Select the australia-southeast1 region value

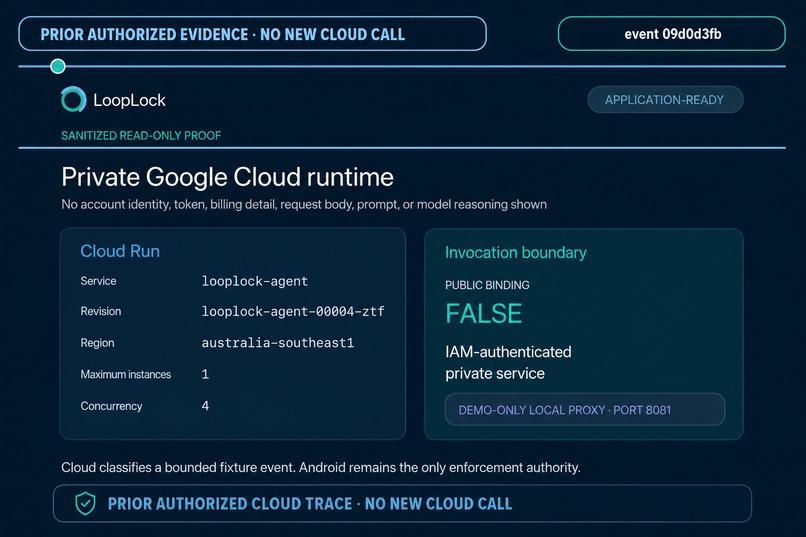coord(278,343)
